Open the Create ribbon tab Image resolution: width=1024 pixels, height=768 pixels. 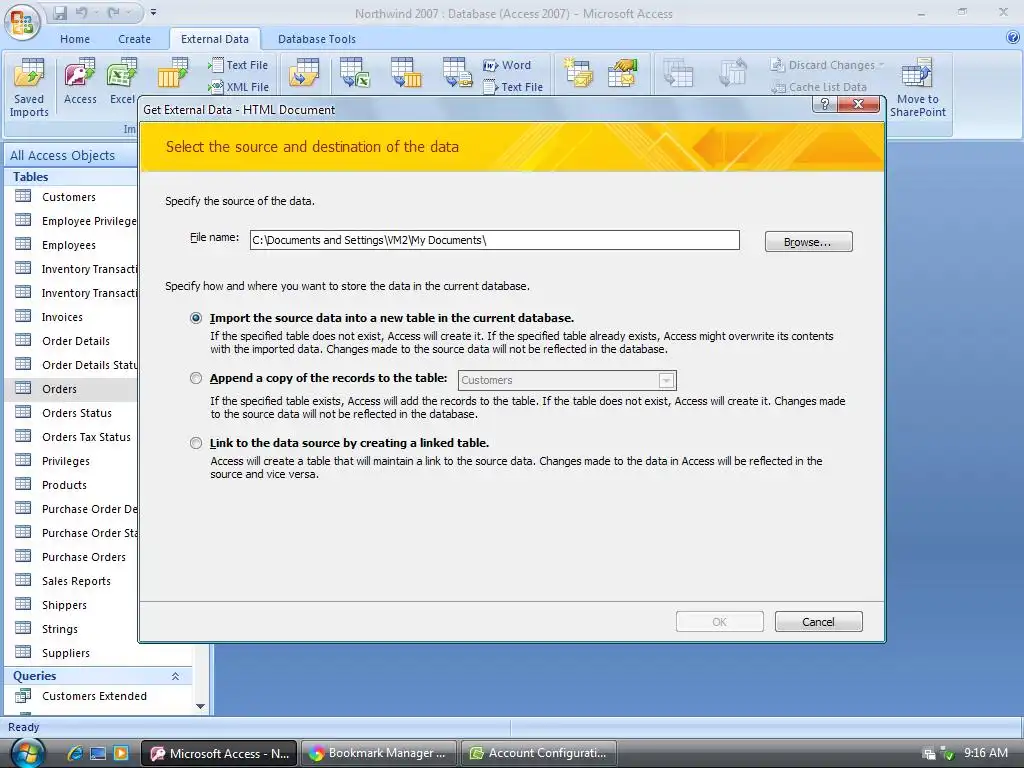tap(135, 39)
